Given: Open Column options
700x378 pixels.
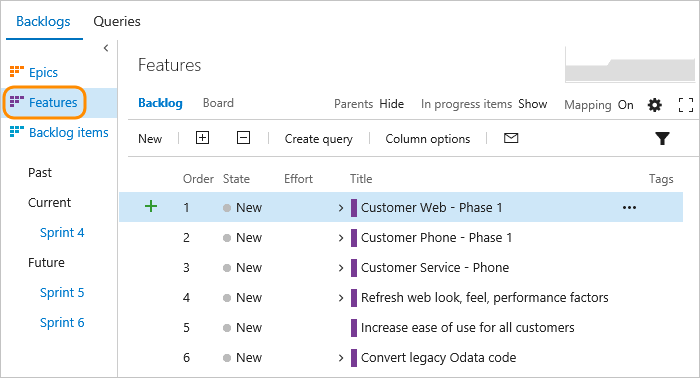Looking at the screenshot, I should click(428, 139).
